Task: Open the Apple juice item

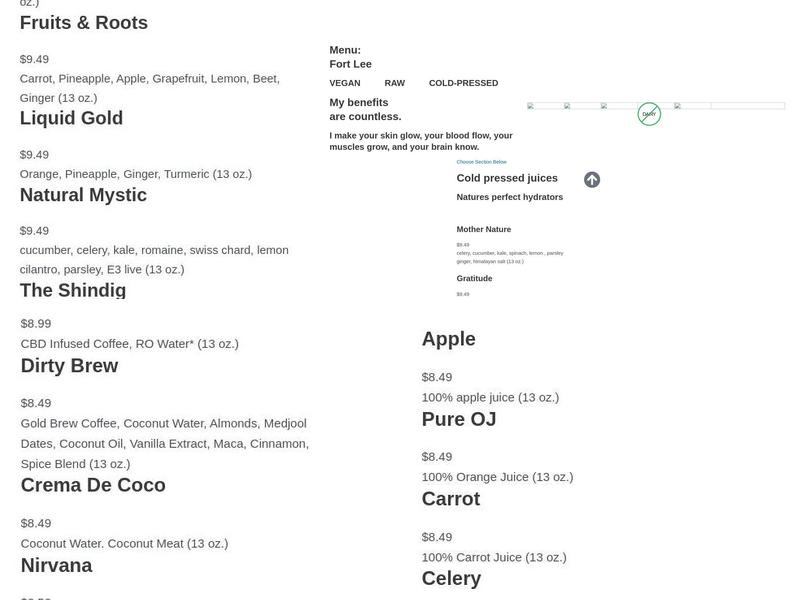Action: (x=448, y=338)
